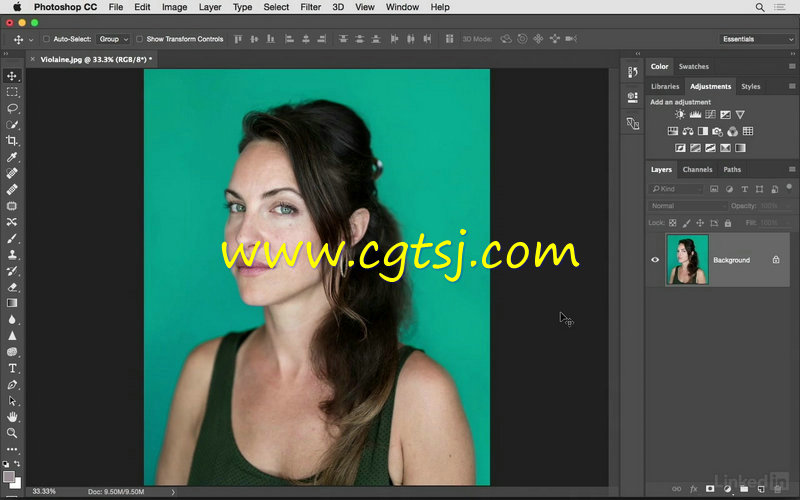Image resolution: width=800 pixels, height=500 pixels.
Task: Open the Color panel flyout menu
Action: coord(792,66)
